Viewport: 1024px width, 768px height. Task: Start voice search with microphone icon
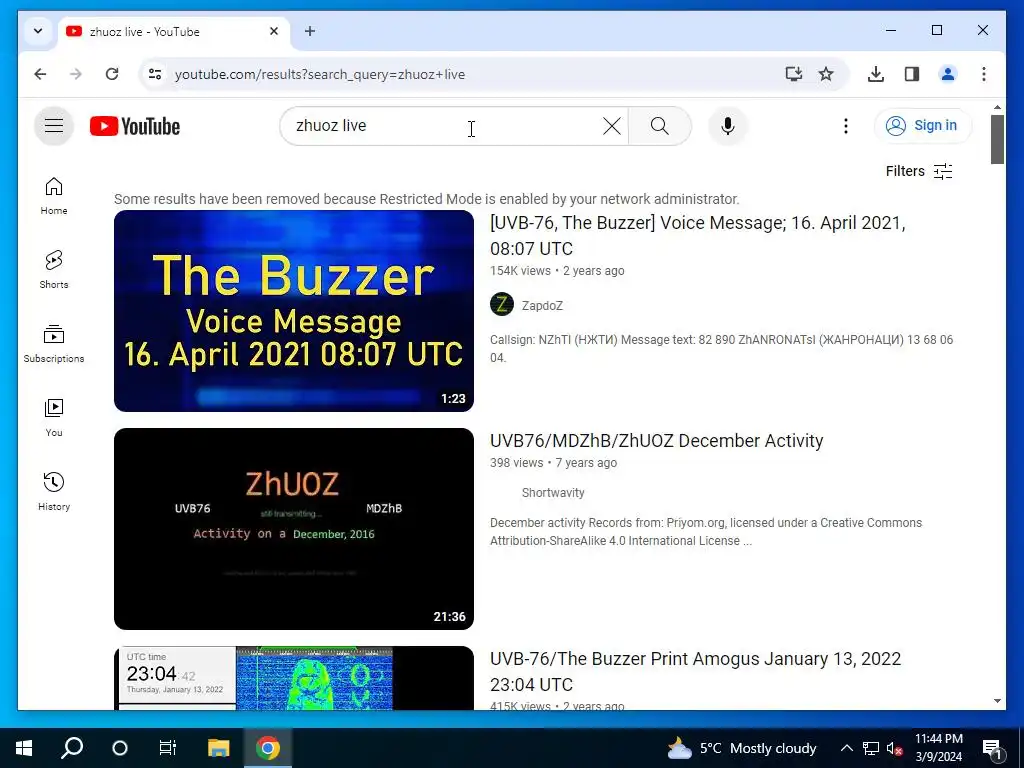(x=728, y=125)
